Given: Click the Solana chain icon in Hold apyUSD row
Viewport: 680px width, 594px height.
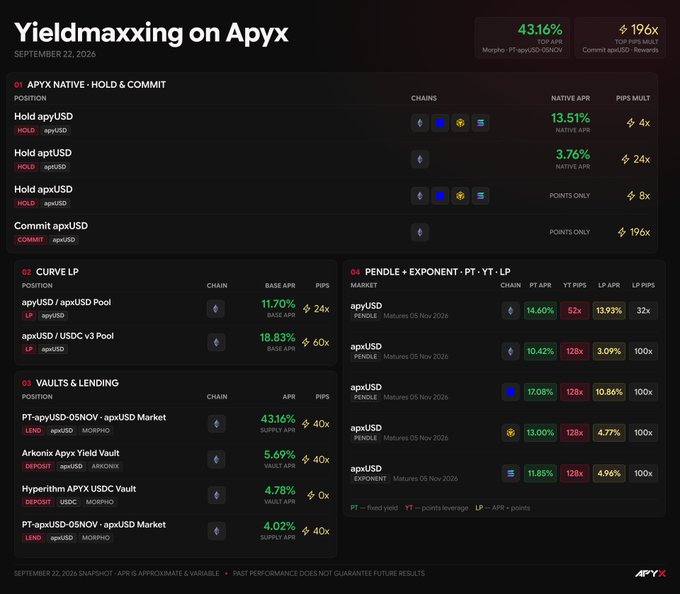Looking at the screenshot, I should [481, 123].
